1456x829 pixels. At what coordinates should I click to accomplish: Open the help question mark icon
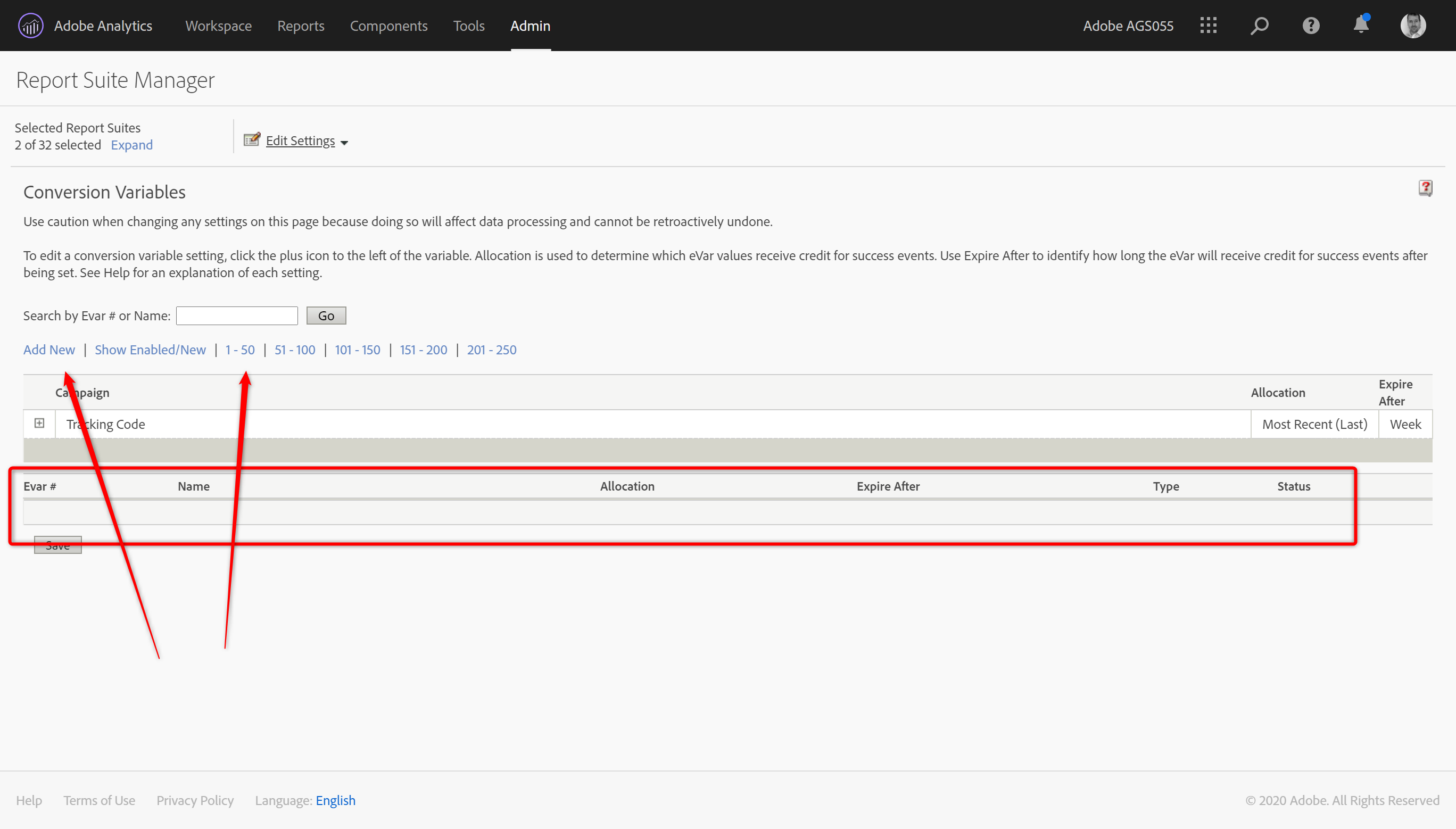coord(1310,26)
